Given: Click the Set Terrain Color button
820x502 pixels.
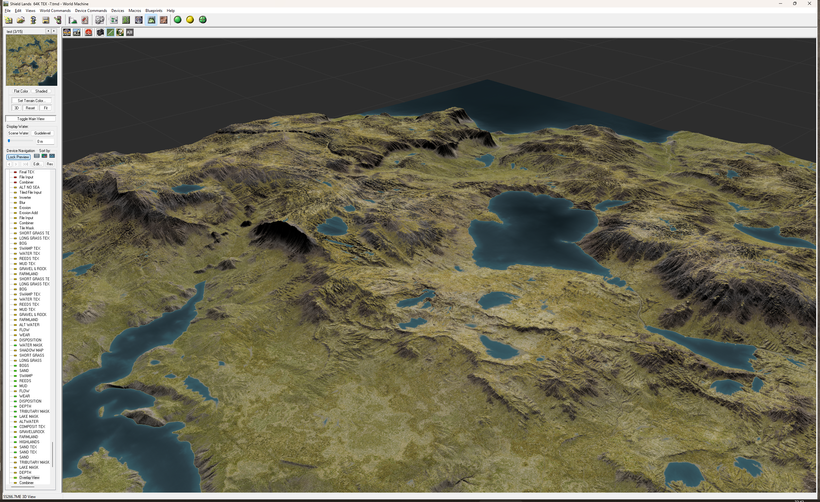Looking at the screenshot, I should [31, 100].
